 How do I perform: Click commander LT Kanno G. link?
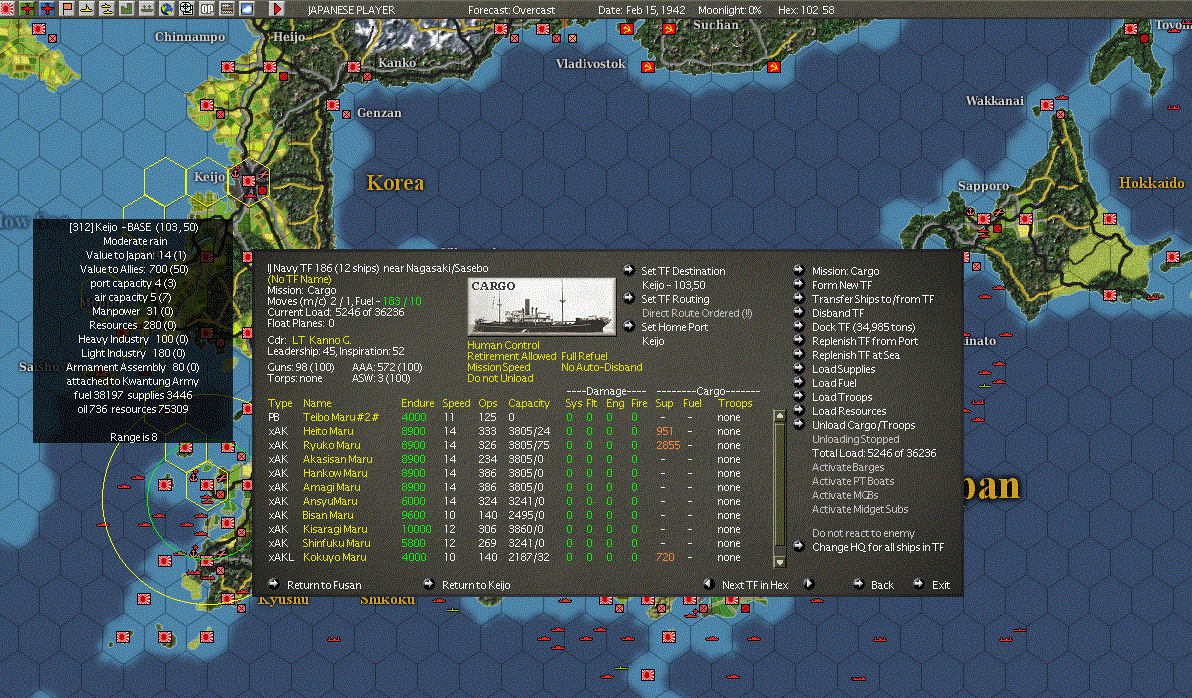pyautogui.click(x=321, y=340)
